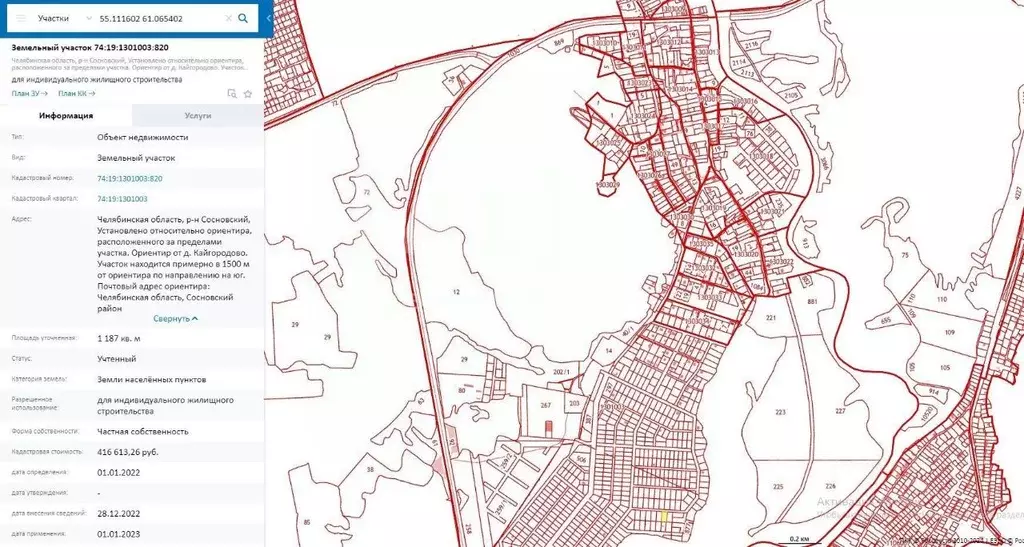Open План КК link
Image resolution: width=1024 pixels, height=547 pixels.
[77, 93]
